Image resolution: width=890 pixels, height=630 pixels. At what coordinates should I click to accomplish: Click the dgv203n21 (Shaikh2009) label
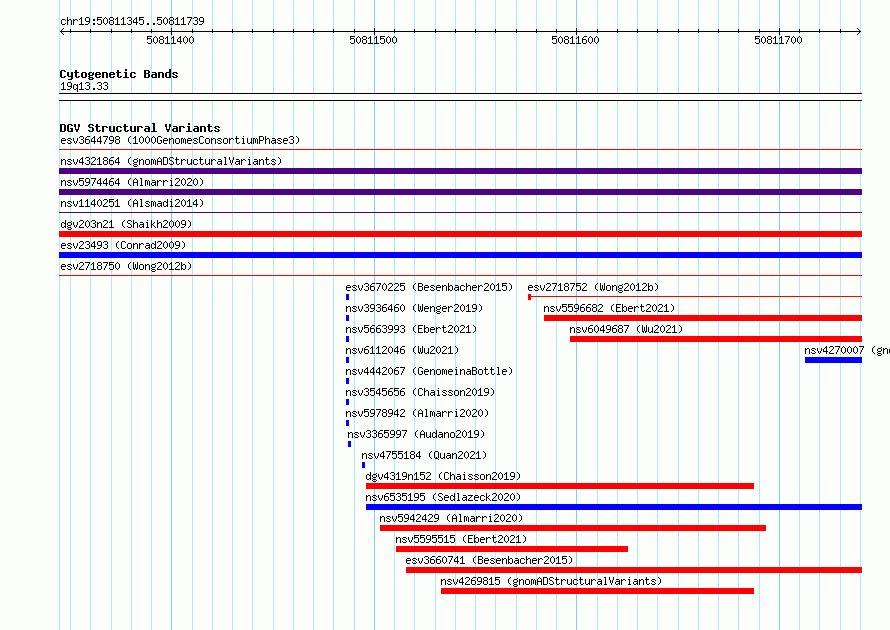pos(126,224)
